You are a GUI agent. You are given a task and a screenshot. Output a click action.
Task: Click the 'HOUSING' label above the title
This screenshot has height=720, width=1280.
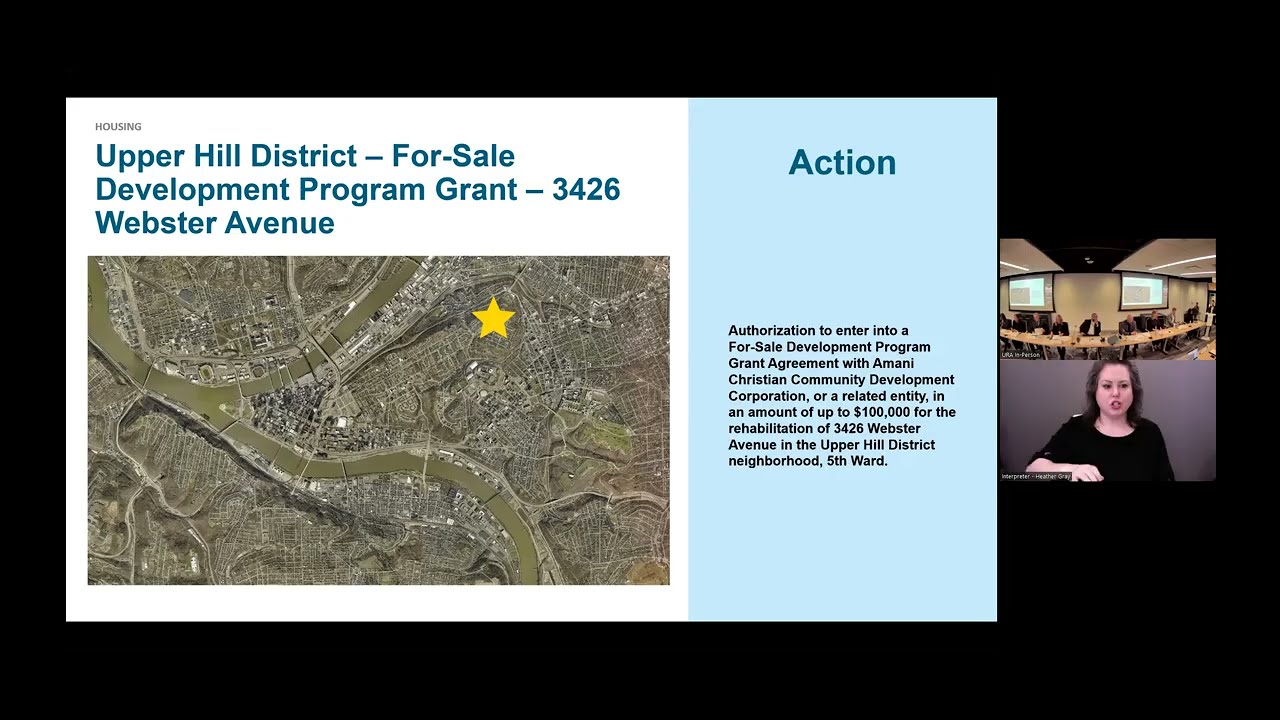click(118, 127)
